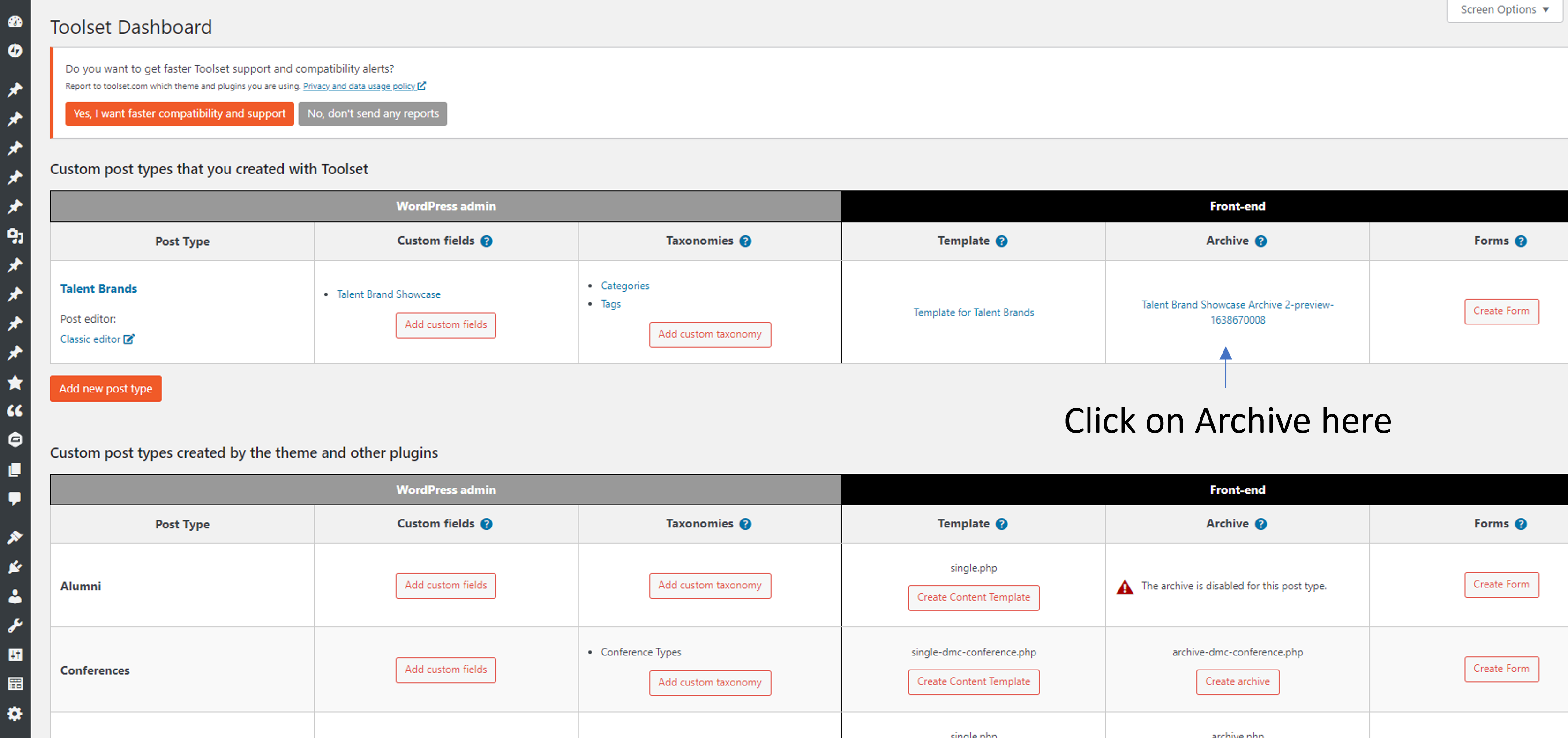The height and width of the screenshot is (738, 1568).
Task: Click the star icon in the sidebar
Action: 15,383
